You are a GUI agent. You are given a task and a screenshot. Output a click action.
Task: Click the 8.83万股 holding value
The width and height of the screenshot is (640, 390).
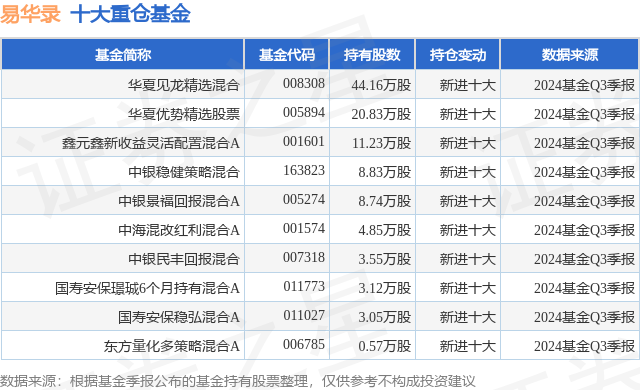[384, 172]
